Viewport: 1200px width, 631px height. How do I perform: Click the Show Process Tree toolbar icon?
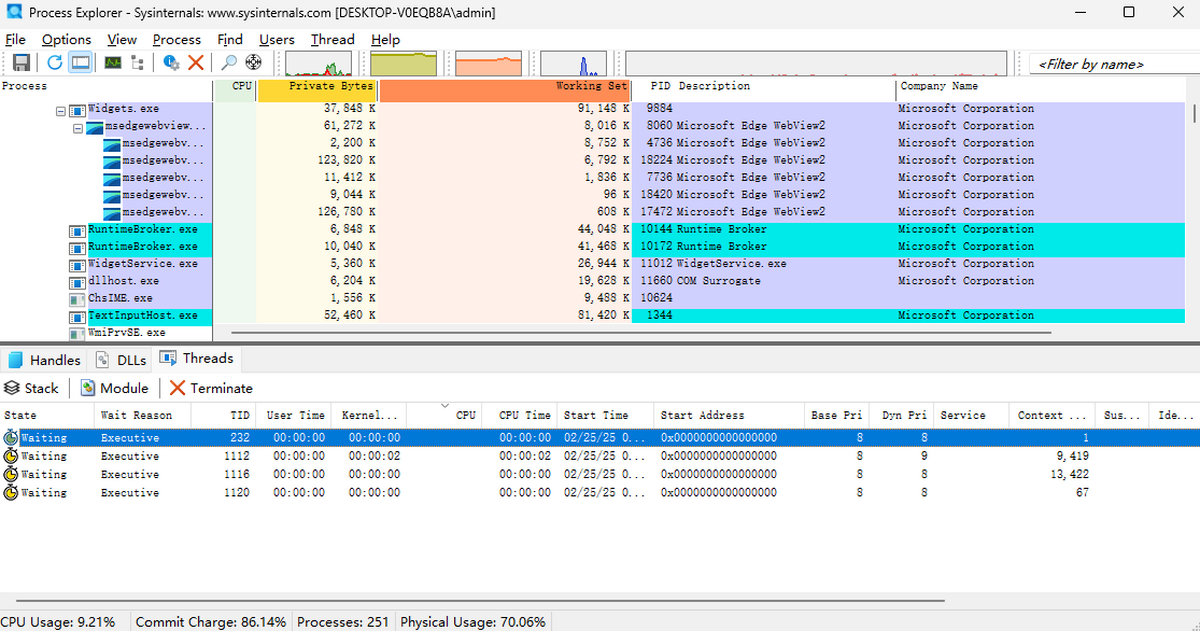[x=137, y=62]
